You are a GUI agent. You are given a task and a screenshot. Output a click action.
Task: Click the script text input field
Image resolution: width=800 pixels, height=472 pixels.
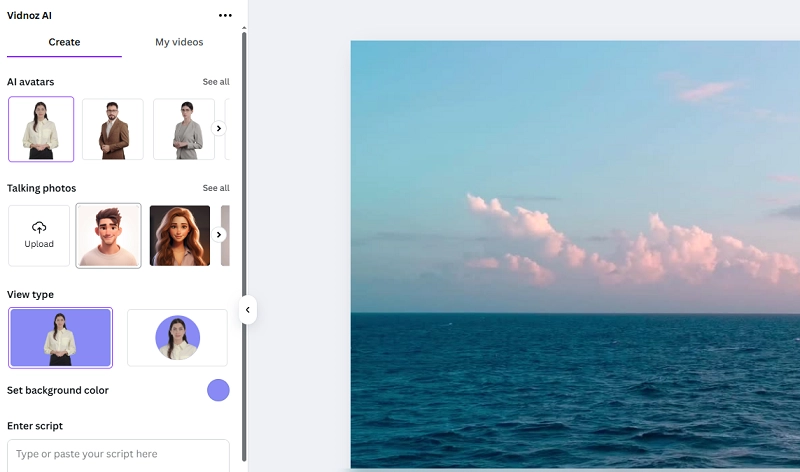[118, 454]
